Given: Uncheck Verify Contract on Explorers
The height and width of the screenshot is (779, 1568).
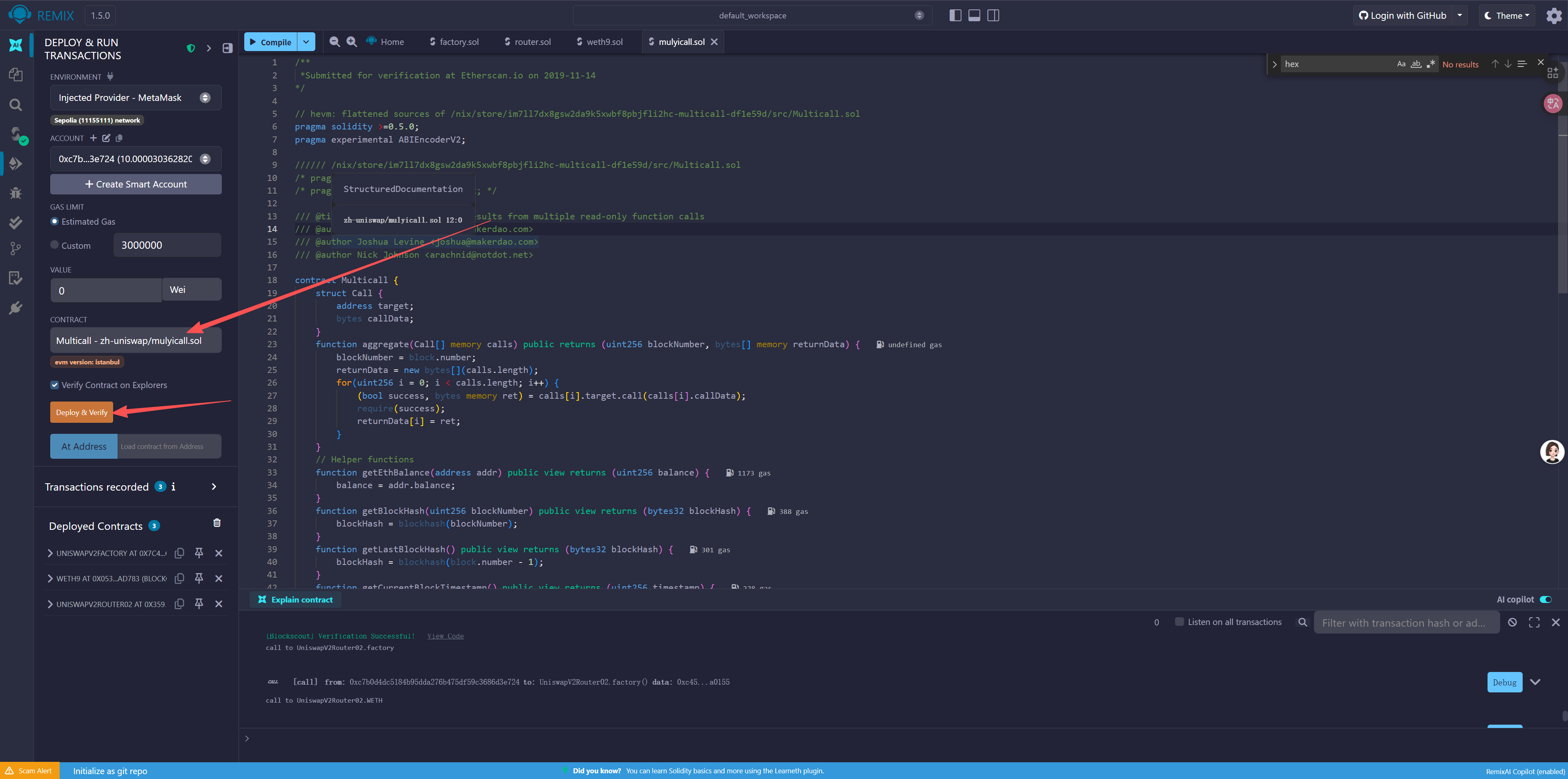Looking at the screenshot, I should point(55,385).
